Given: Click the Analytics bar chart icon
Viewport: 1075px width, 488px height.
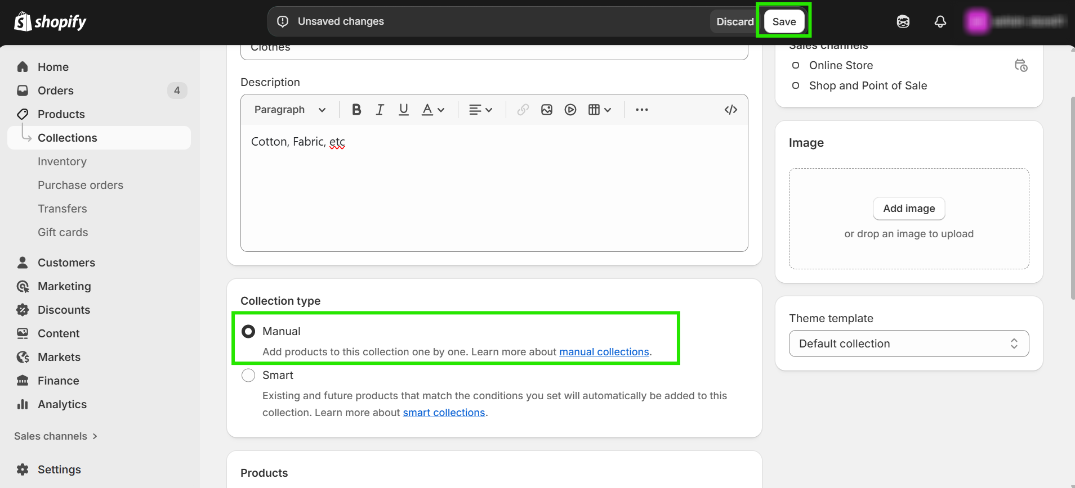Looking at the screenshot, I should coord(23,404).
